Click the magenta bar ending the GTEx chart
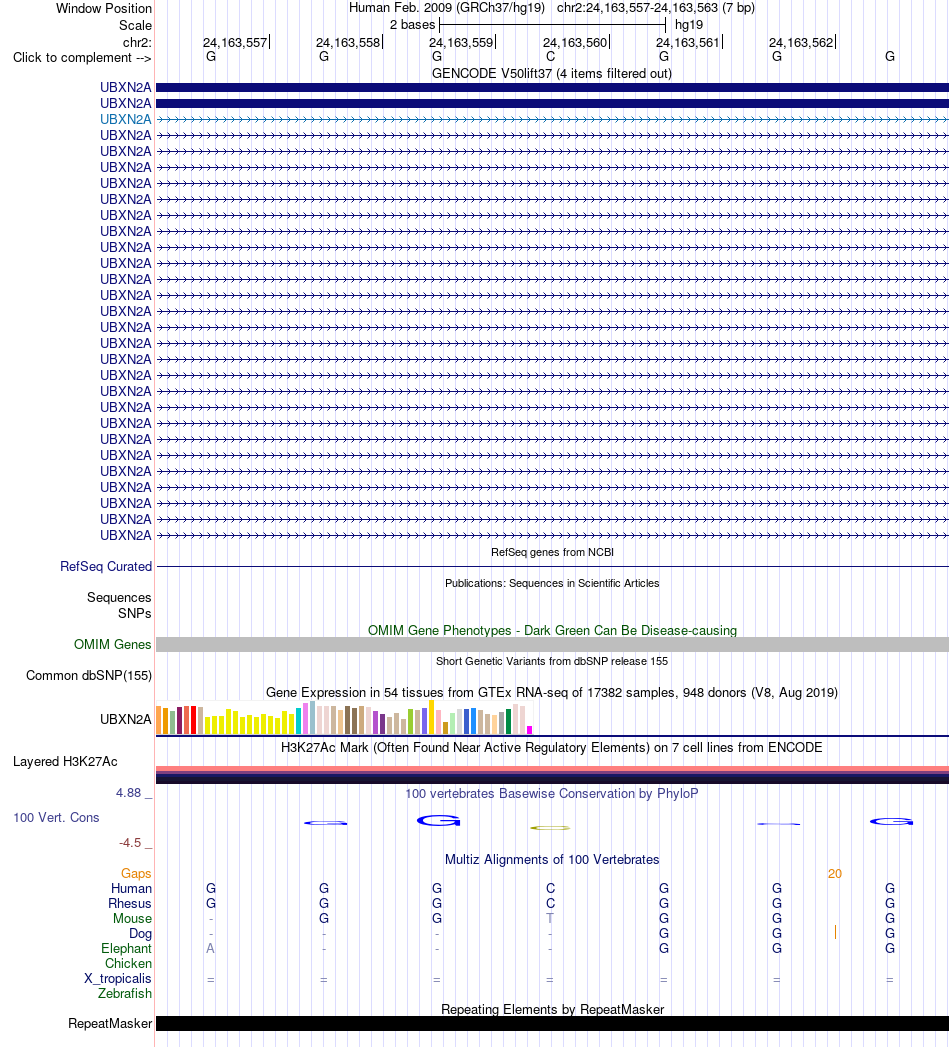950x1047 pixels. tap(529, 730)
